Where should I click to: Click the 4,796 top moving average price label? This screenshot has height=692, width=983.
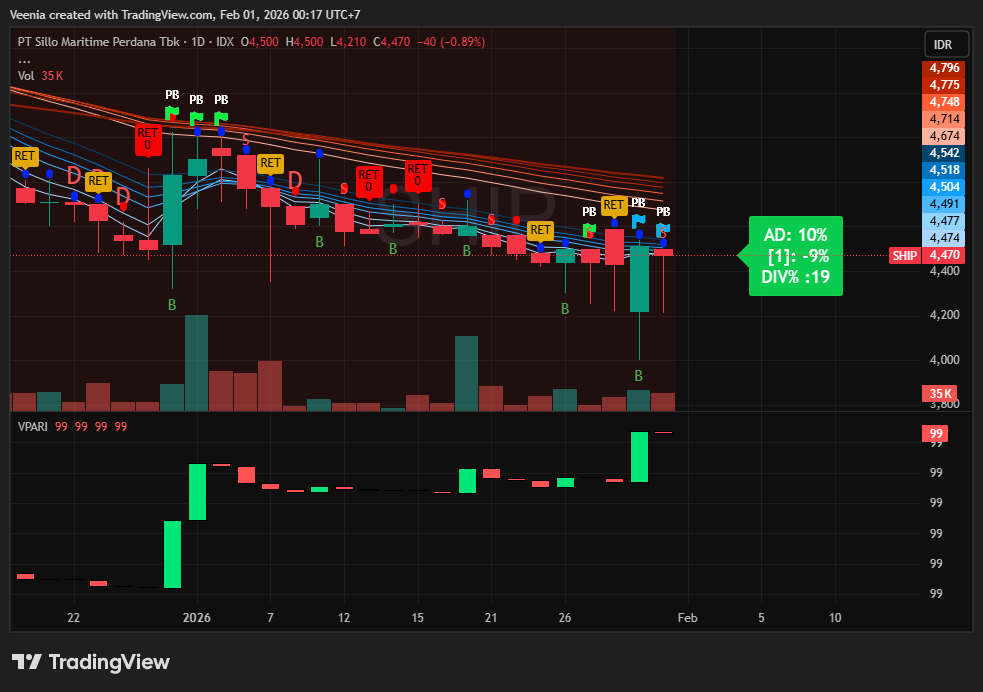[x=944, y=68]
